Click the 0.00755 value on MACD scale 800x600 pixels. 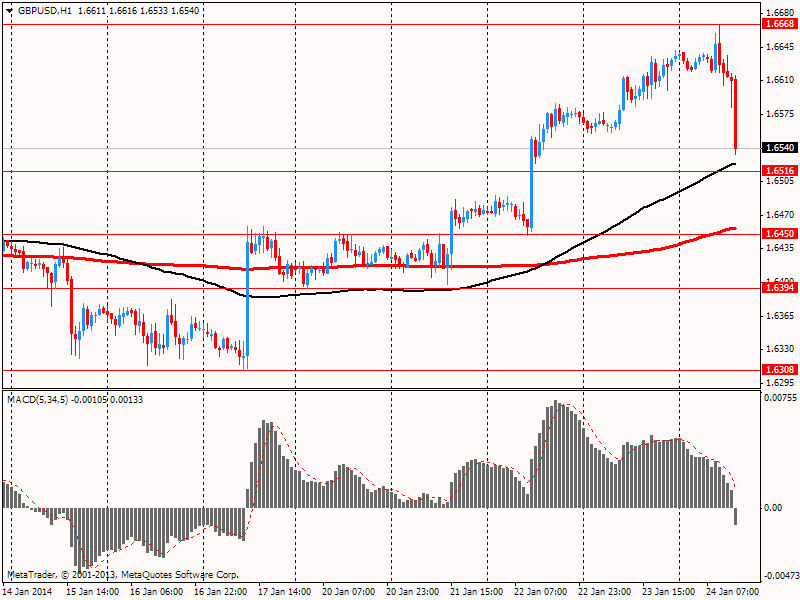[779, 398]
